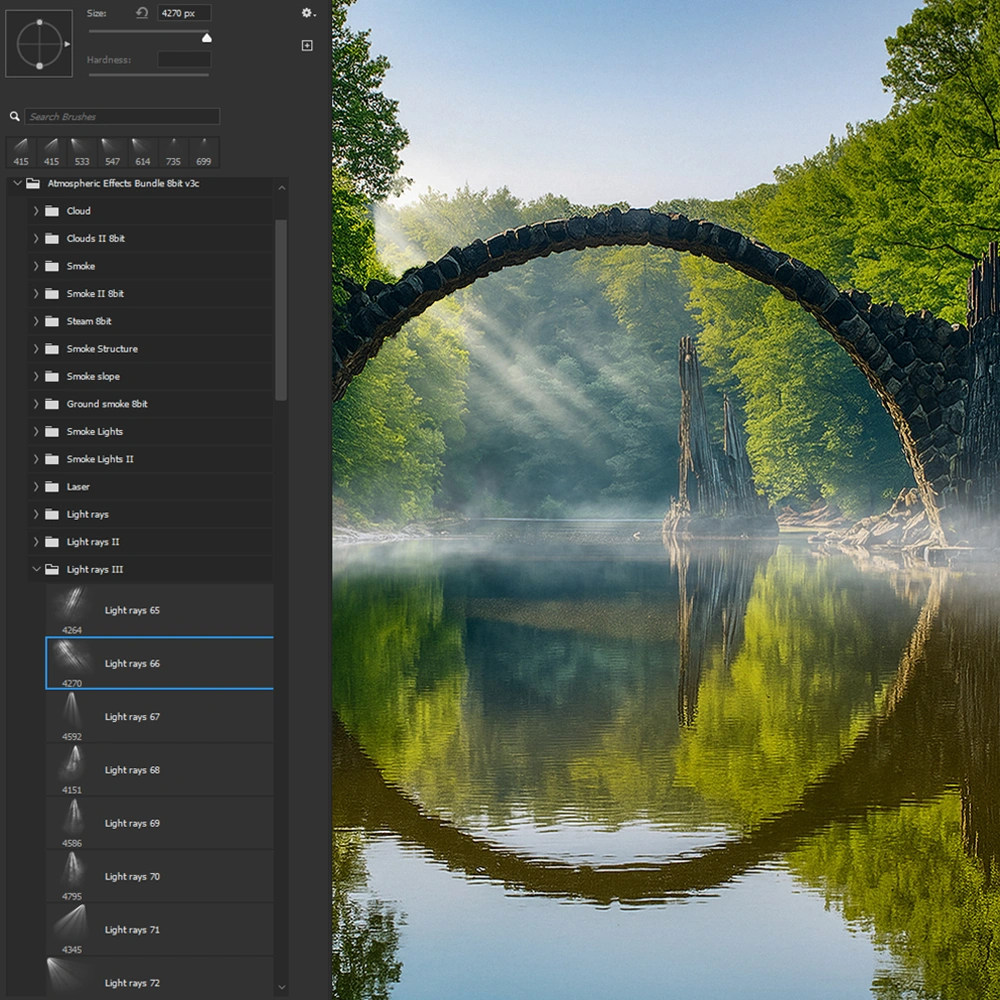Click the search magnifier icon
Image resolution: width=1000 pixels, height=1000 pixels.
pos(15,117)
